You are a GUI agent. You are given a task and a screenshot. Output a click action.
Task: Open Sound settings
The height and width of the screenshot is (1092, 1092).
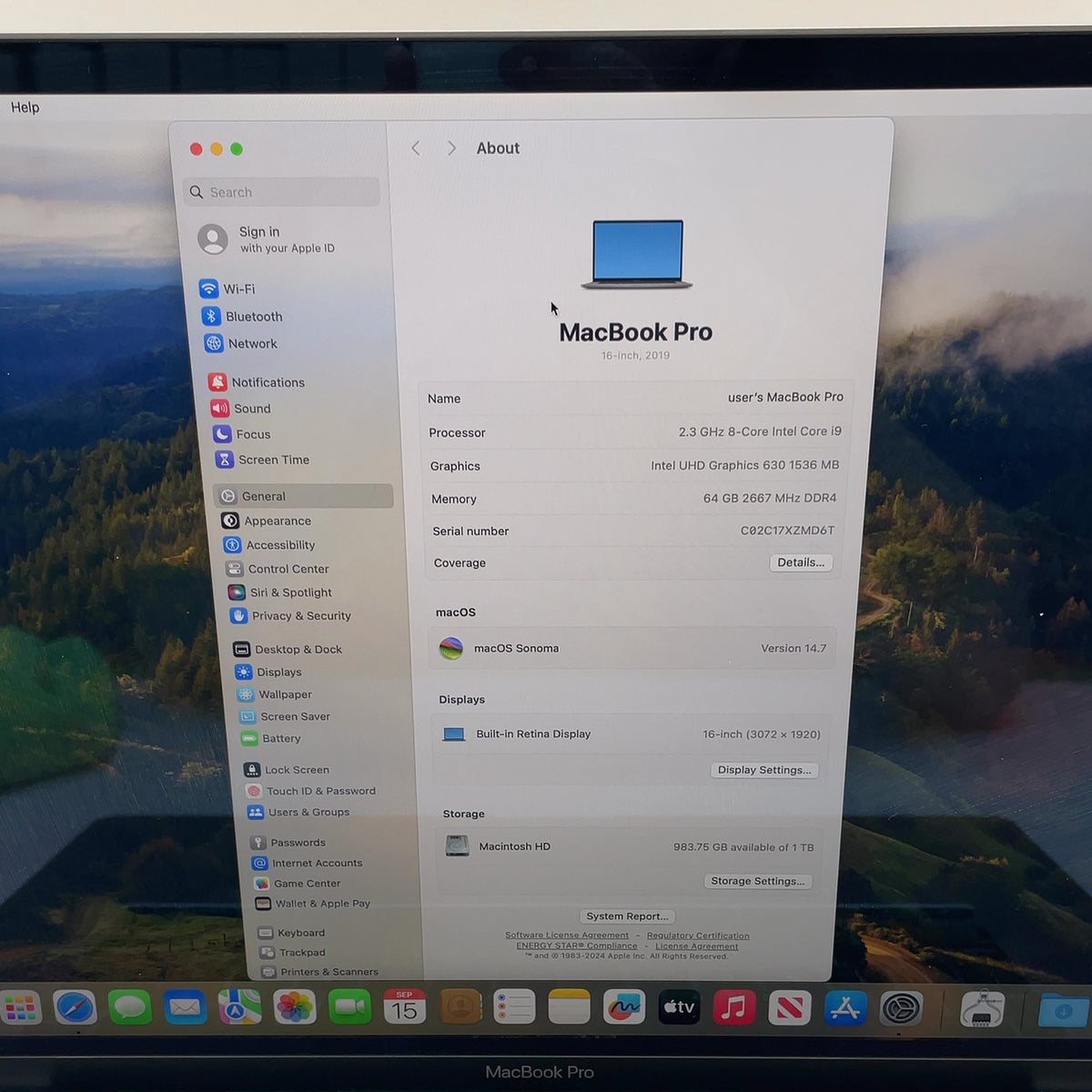[x=241, y=409]
